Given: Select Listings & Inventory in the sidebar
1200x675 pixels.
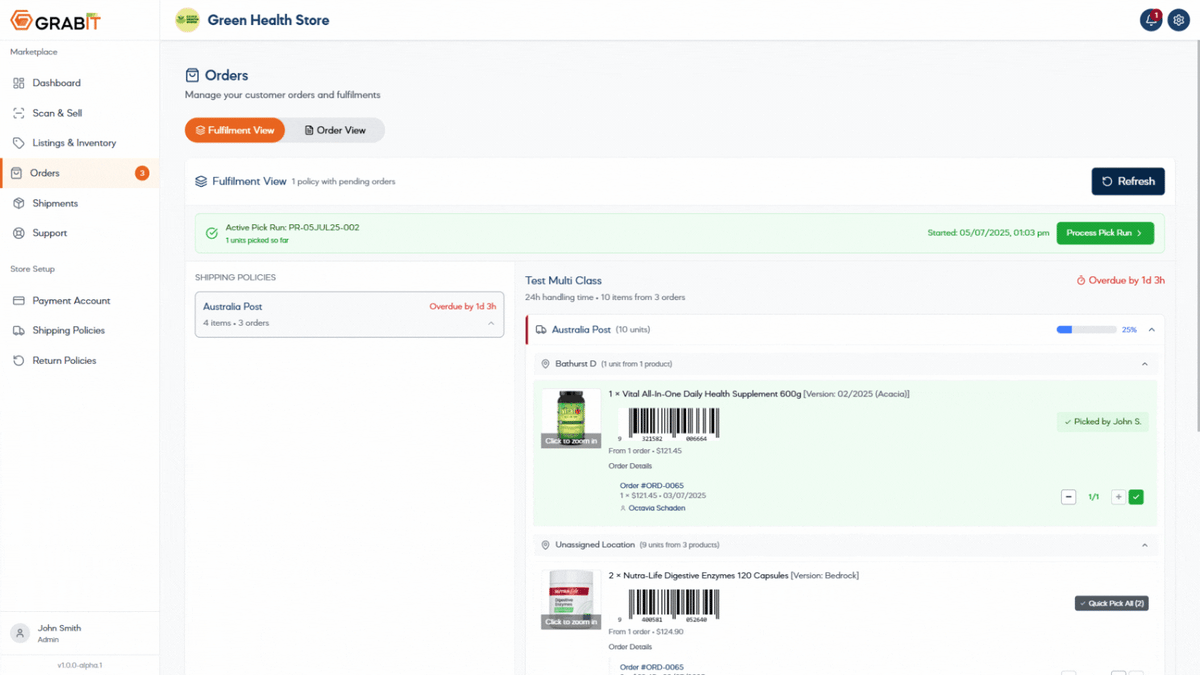Looking at the screenshot, I should coord(75,142).
